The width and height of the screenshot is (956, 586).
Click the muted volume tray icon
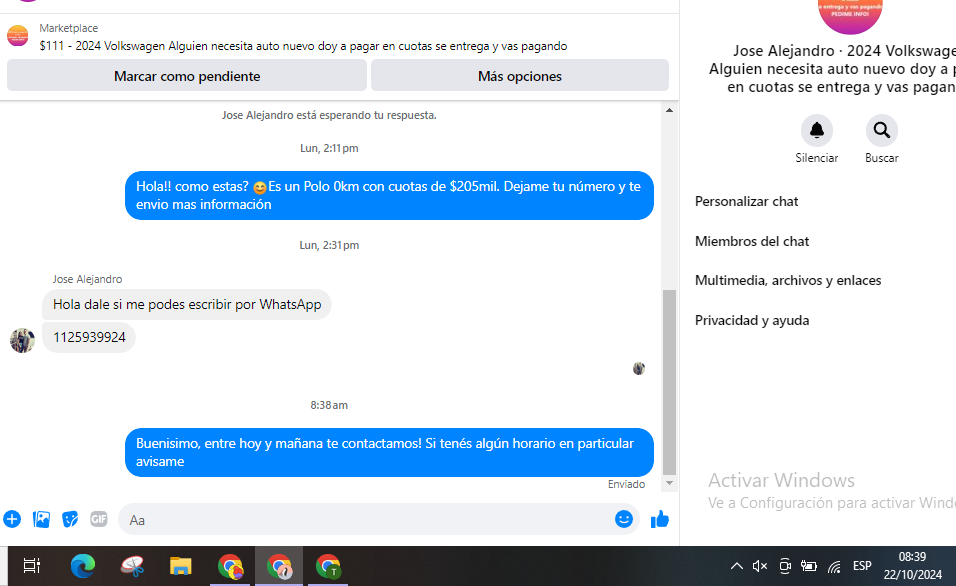pyautogui.click(x=760, y=566)
